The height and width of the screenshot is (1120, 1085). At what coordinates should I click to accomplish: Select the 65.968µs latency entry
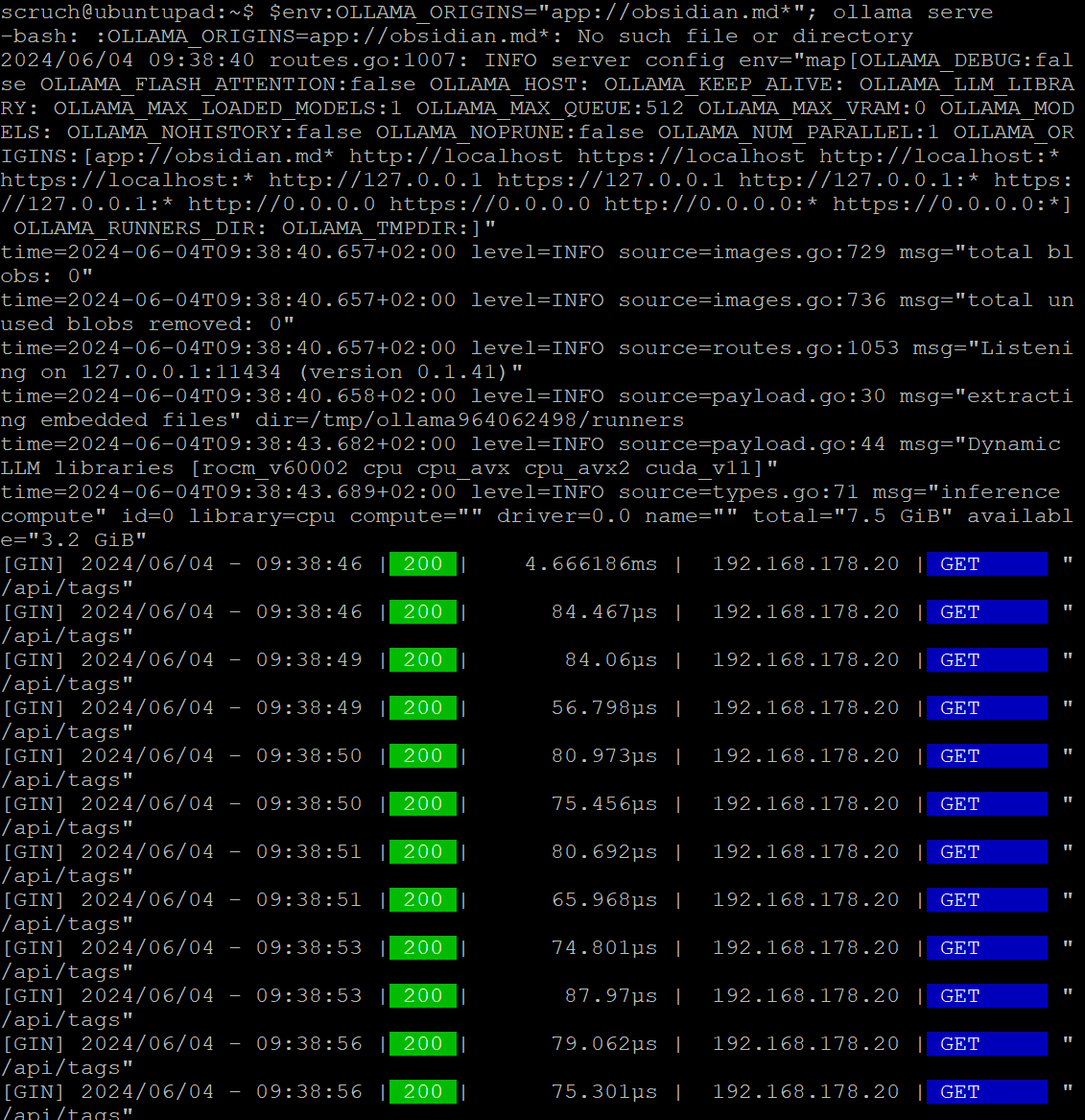coord(603,899)
